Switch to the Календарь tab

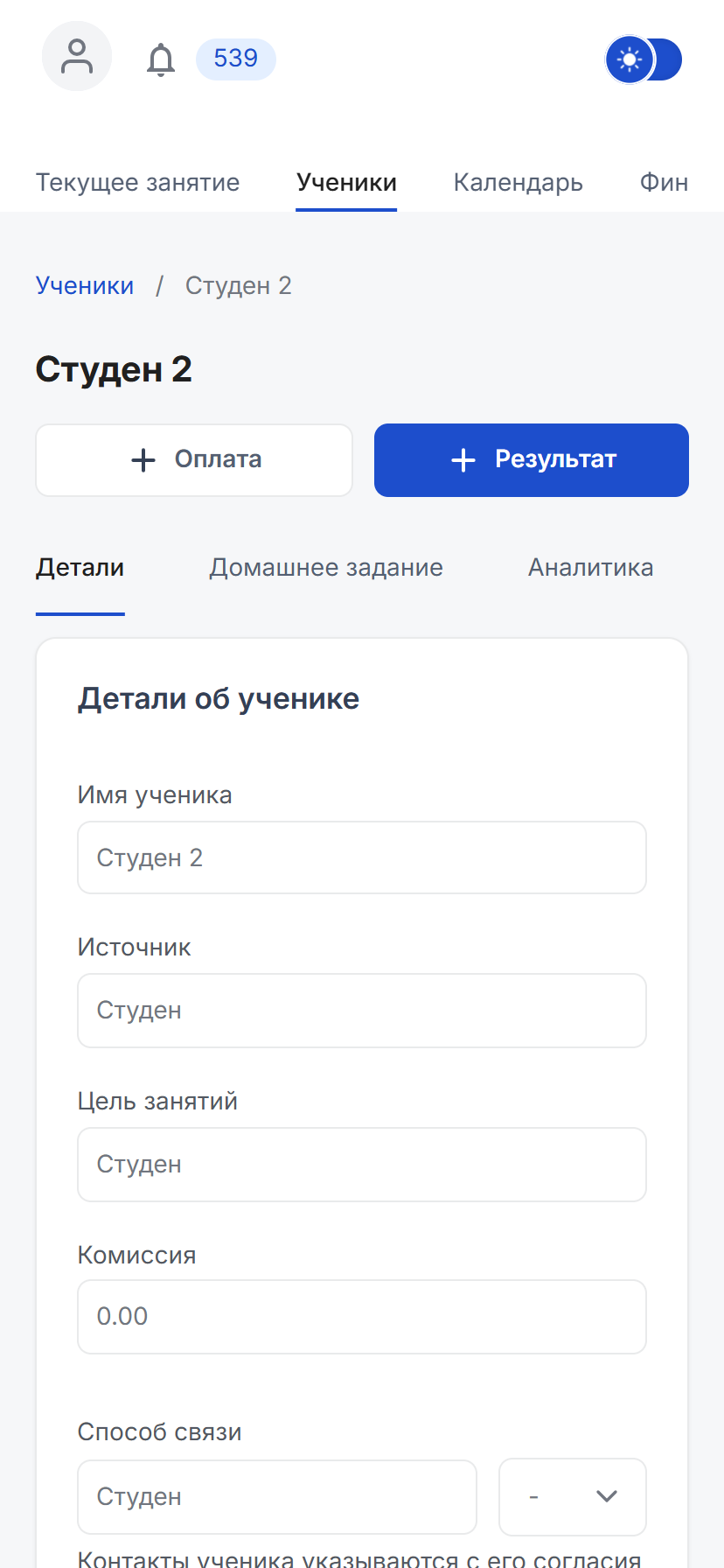click(x=518, y=182)
